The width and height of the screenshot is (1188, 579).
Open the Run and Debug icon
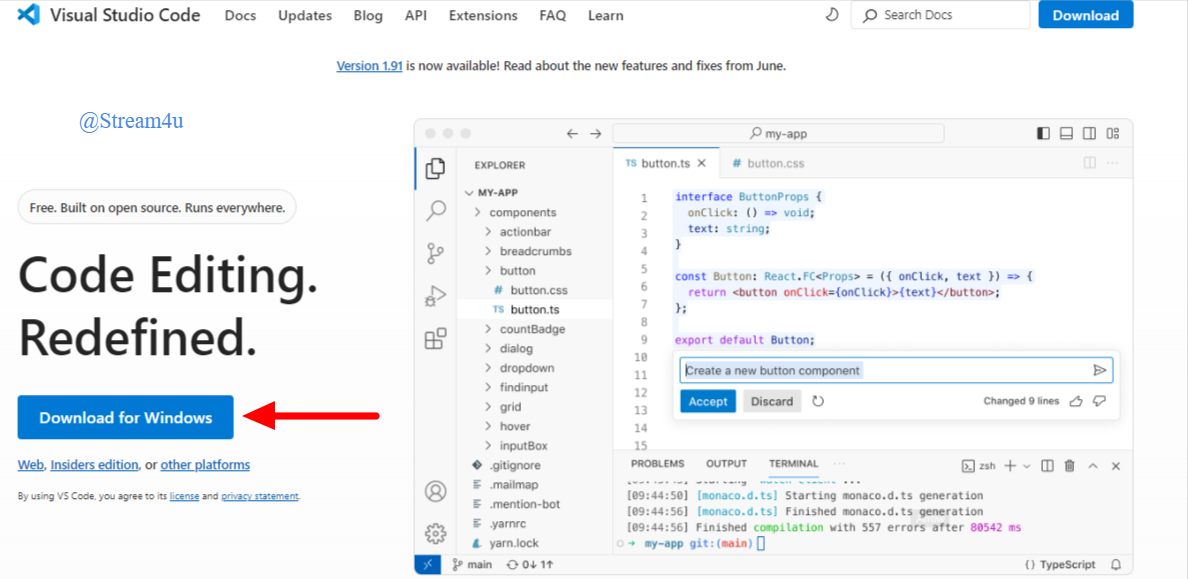[x=436, y=296]
